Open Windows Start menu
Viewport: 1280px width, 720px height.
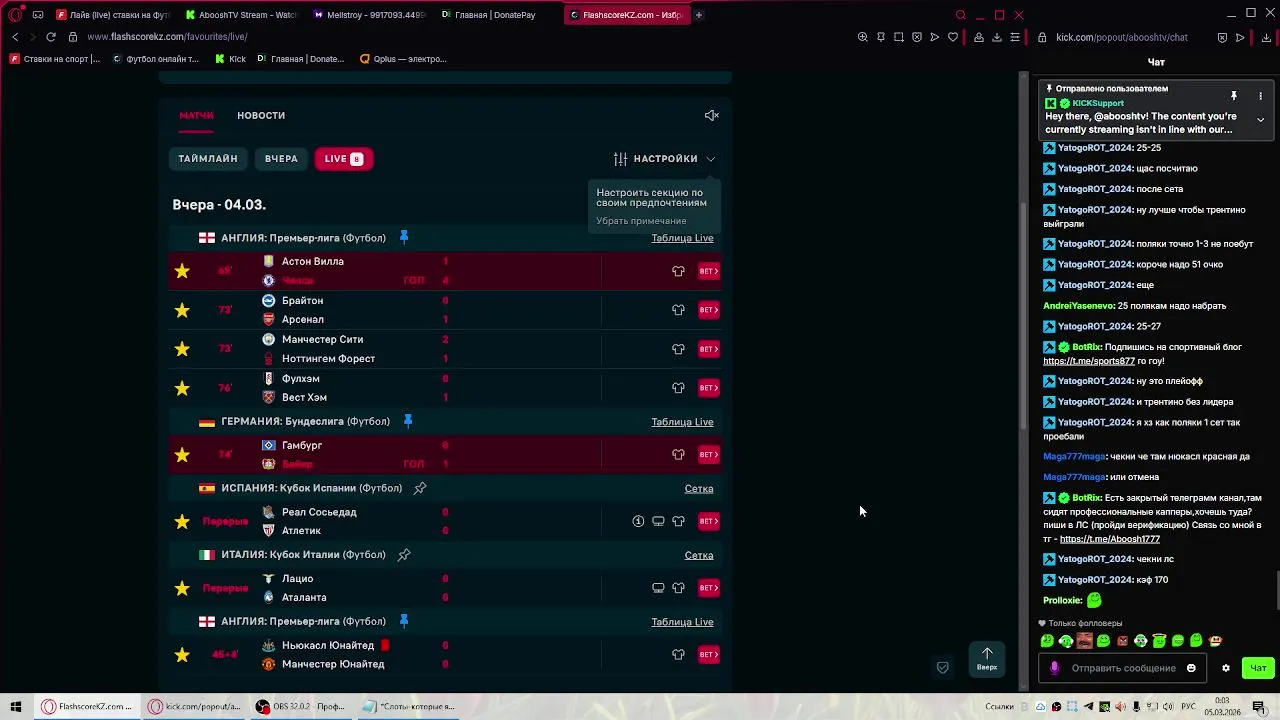[x=16, y=706]
